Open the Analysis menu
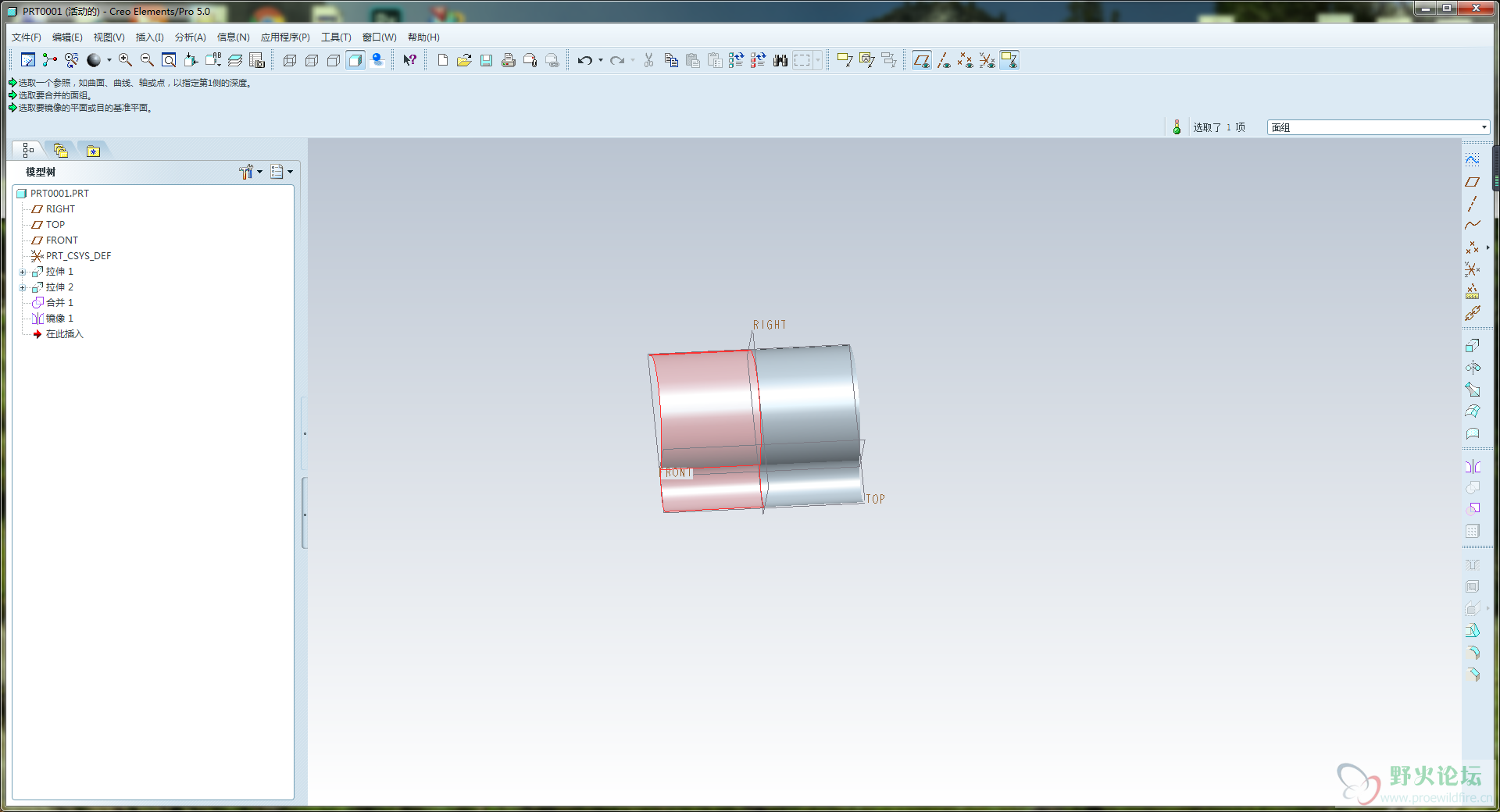Screen dimensions: 1500x812 point(190,37)
